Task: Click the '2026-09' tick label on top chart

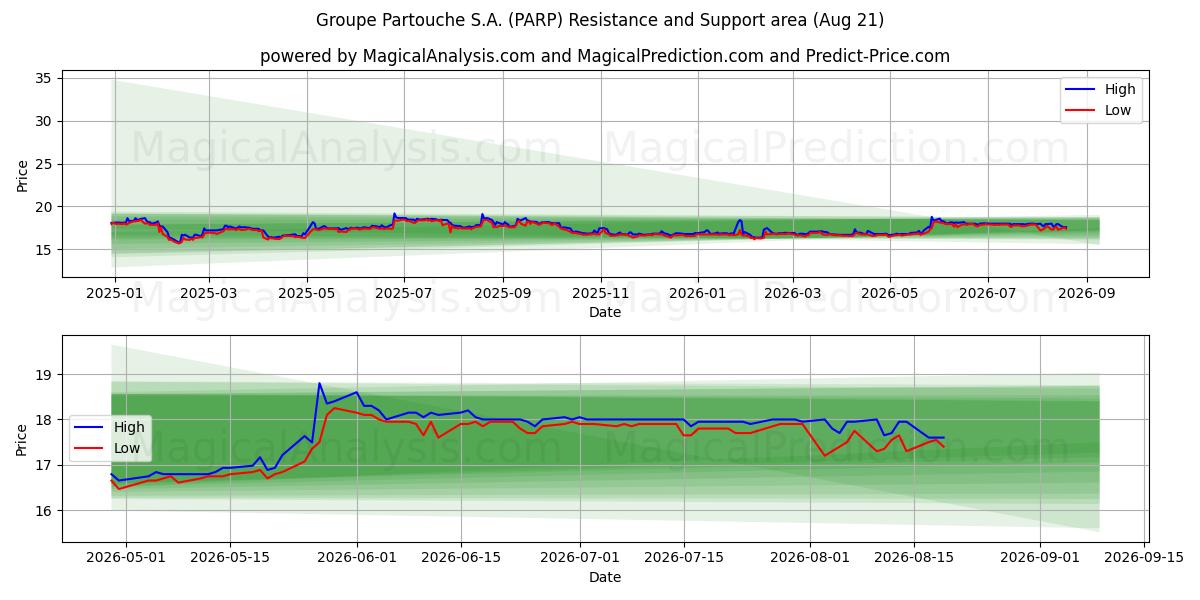Action: point(1087,293)
